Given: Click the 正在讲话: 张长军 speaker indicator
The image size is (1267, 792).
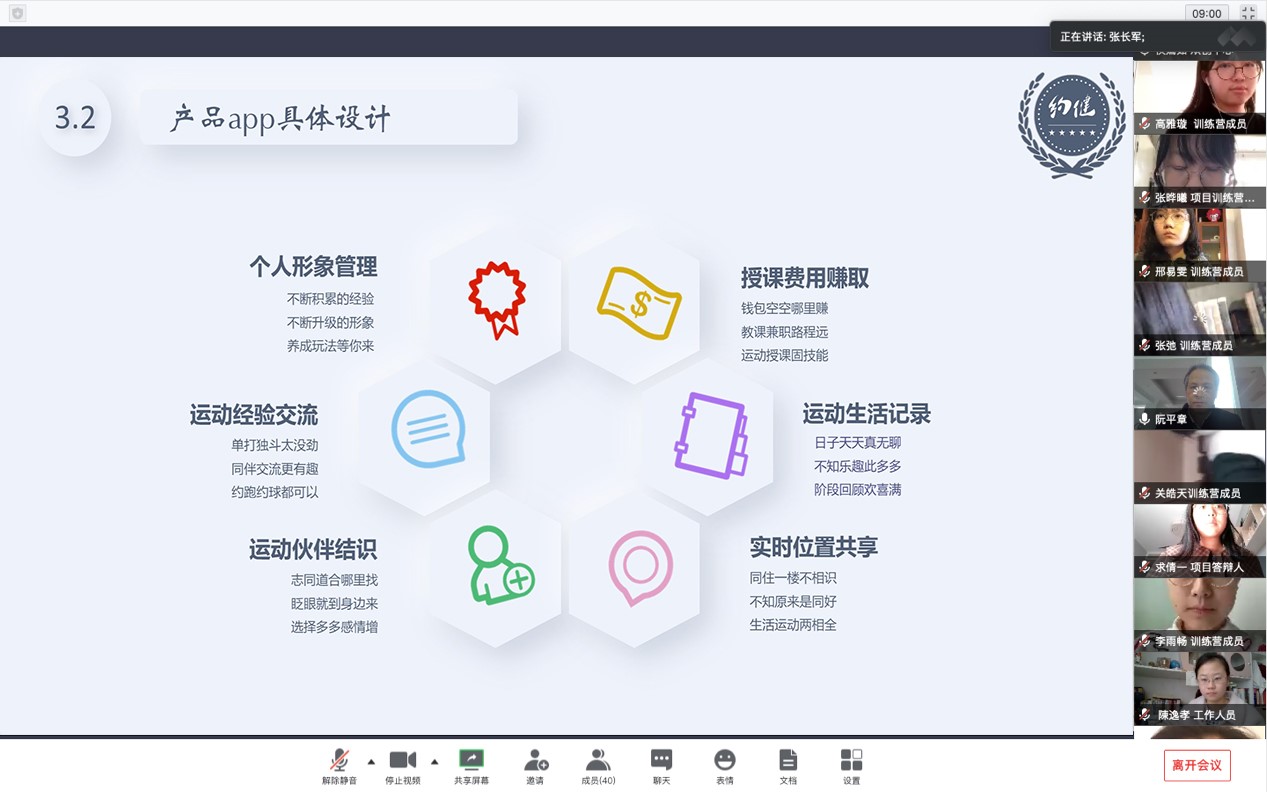Looking at the screenshot, I should pyautogui.click(x=1103, y=37).
